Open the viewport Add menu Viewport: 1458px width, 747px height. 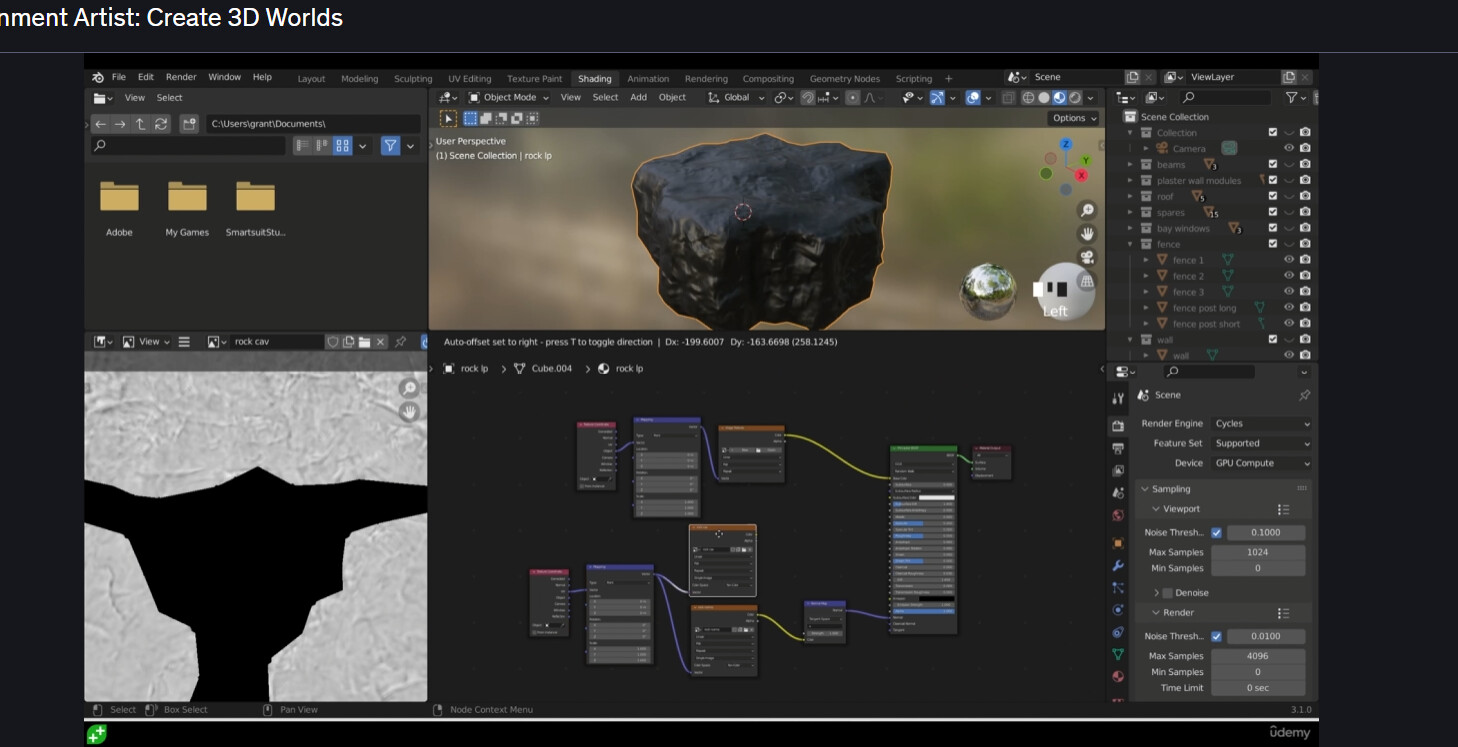[638, 97]
